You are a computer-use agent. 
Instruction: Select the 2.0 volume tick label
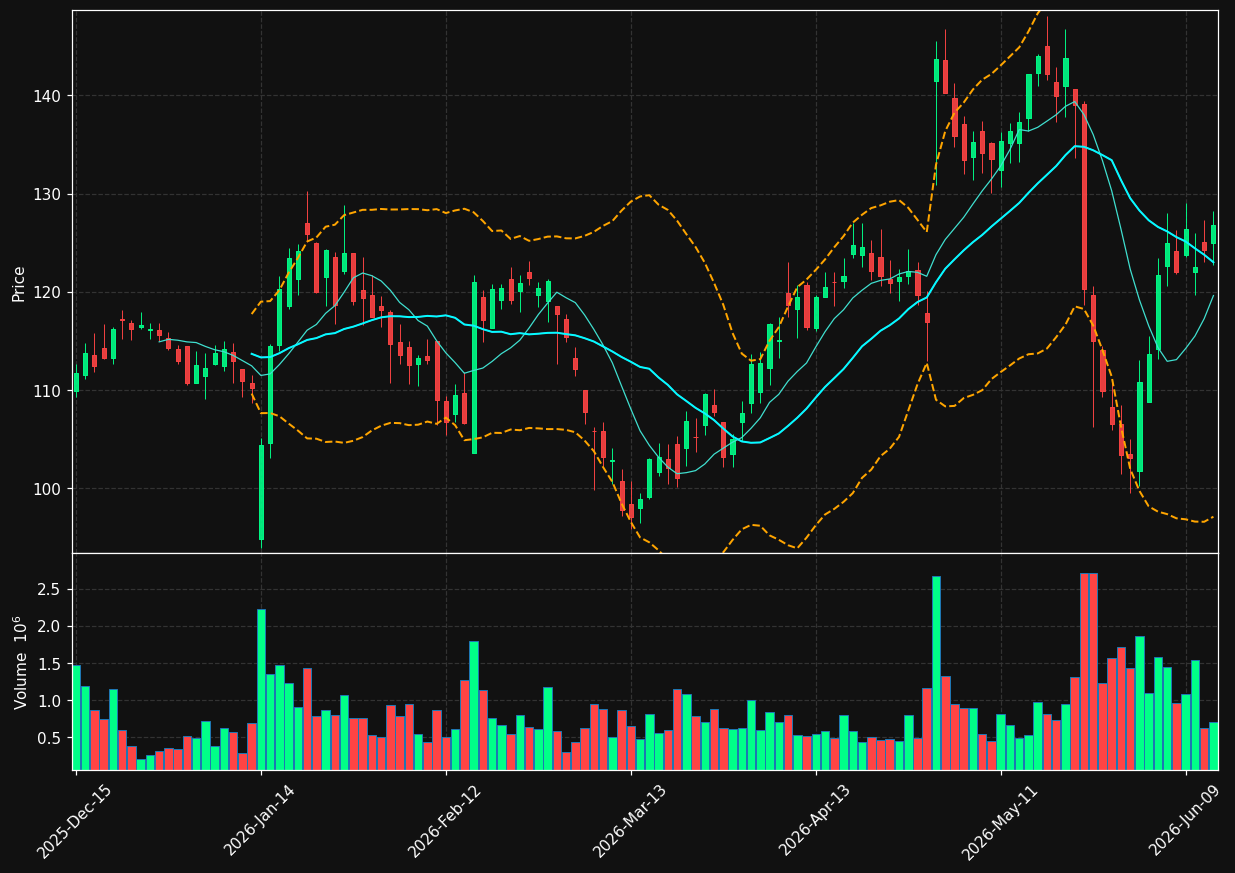click(50, 627)
